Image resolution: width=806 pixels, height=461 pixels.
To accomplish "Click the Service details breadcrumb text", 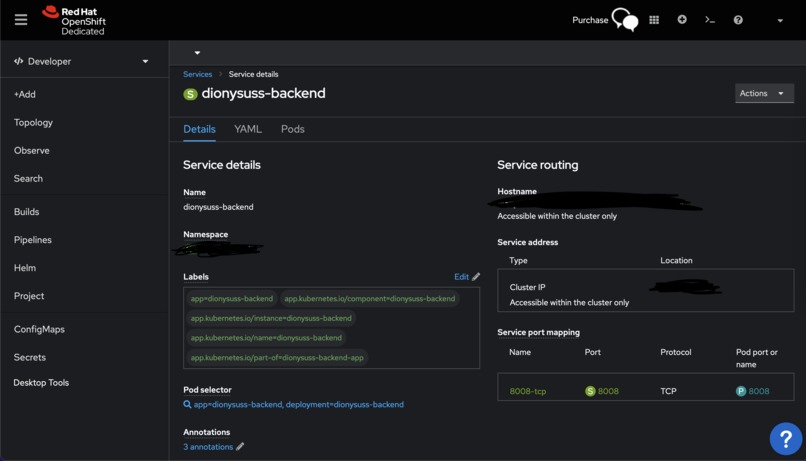I will [x=253, y=74].
